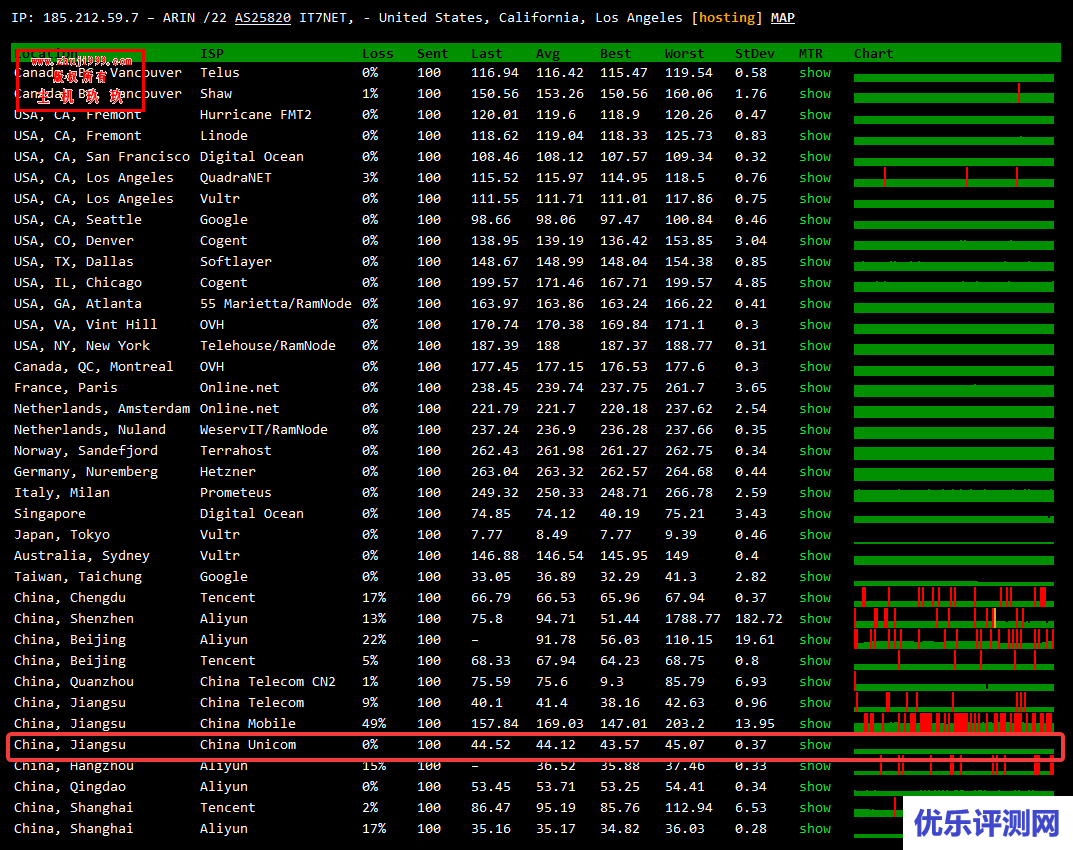Show MTR for Denver Cogent row
1073x850 pixels.
(x=815, y=241)
